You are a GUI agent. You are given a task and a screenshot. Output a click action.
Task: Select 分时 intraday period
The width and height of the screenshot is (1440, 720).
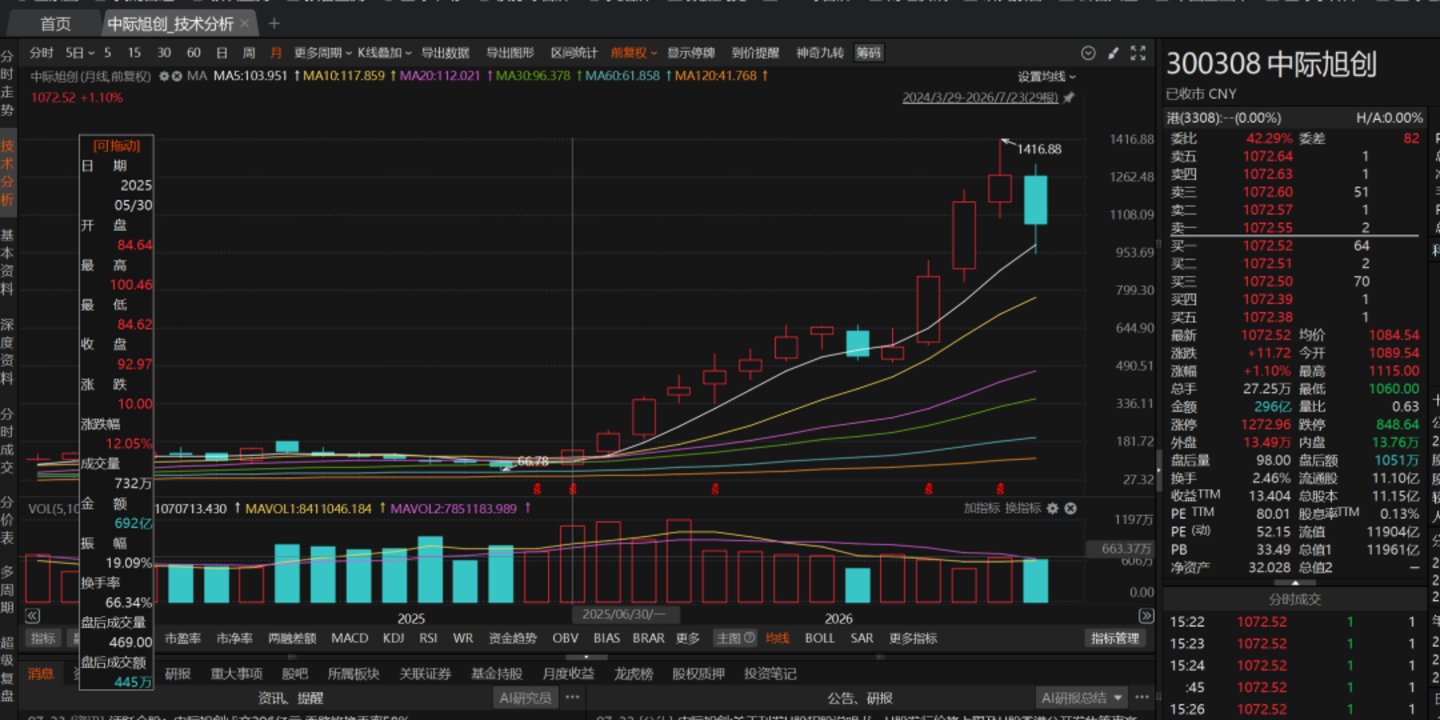click(x=41, y=53)
